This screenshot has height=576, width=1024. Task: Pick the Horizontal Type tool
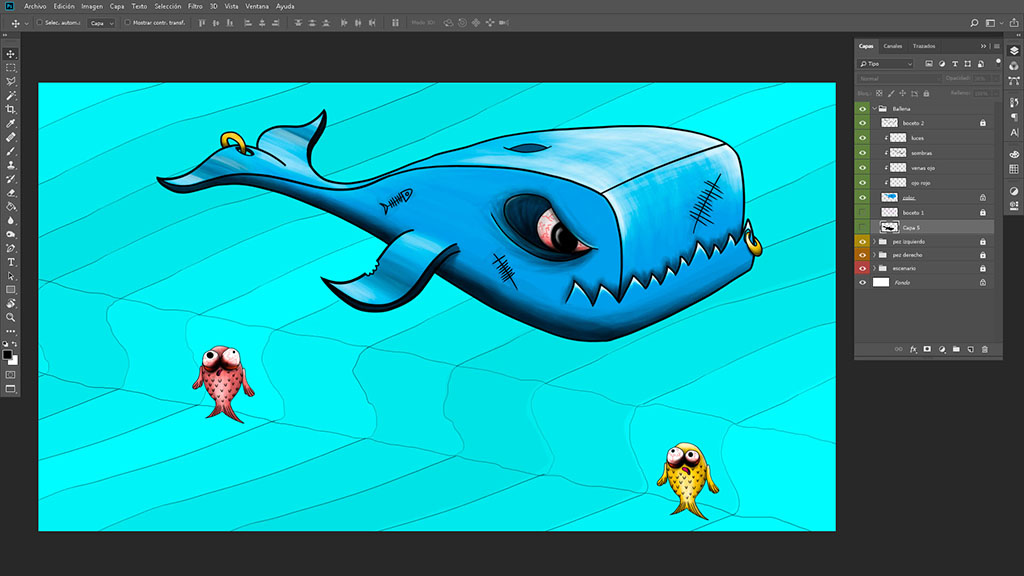point(11,262)
